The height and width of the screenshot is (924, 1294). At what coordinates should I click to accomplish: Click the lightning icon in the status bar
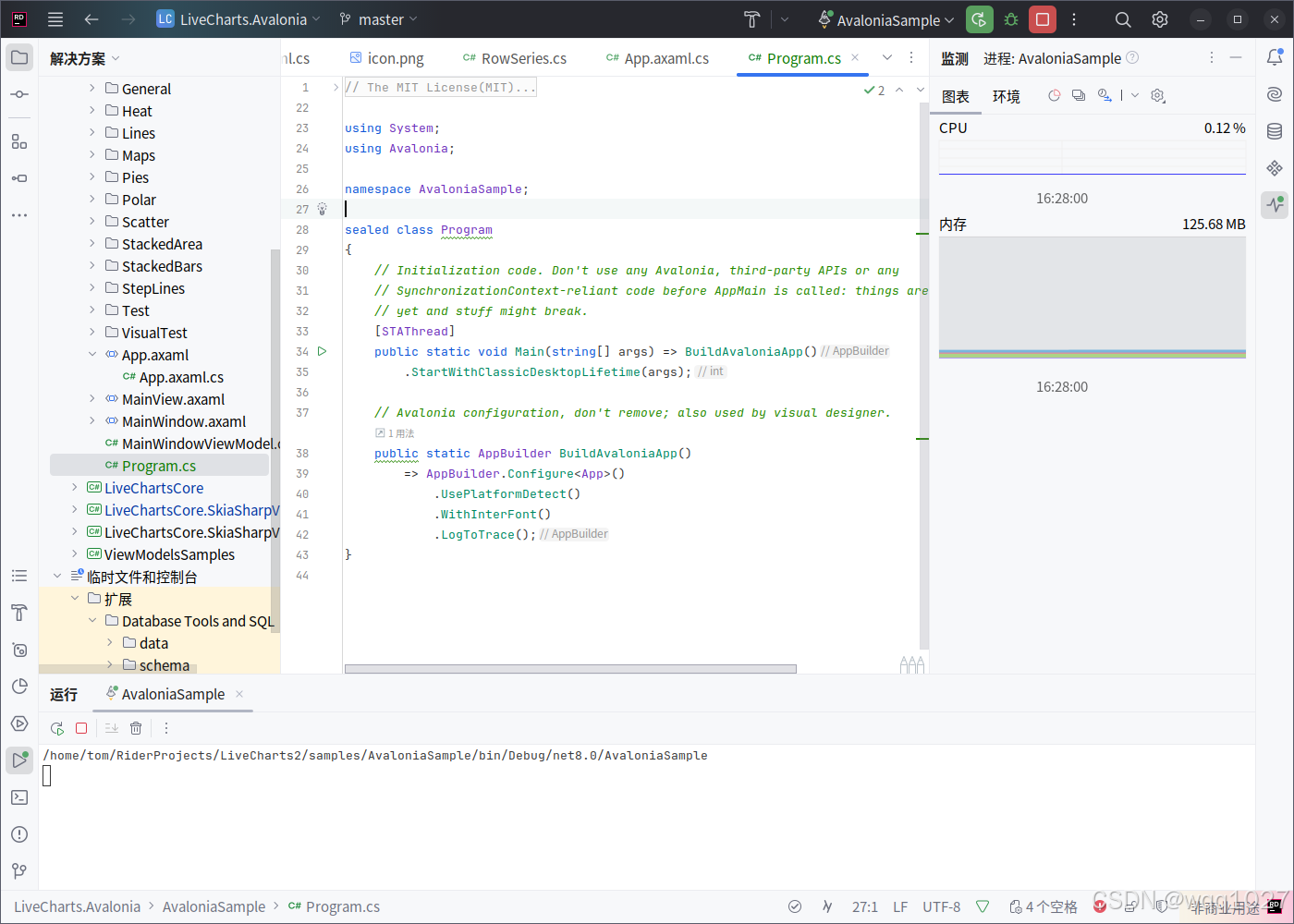(827, 906)
